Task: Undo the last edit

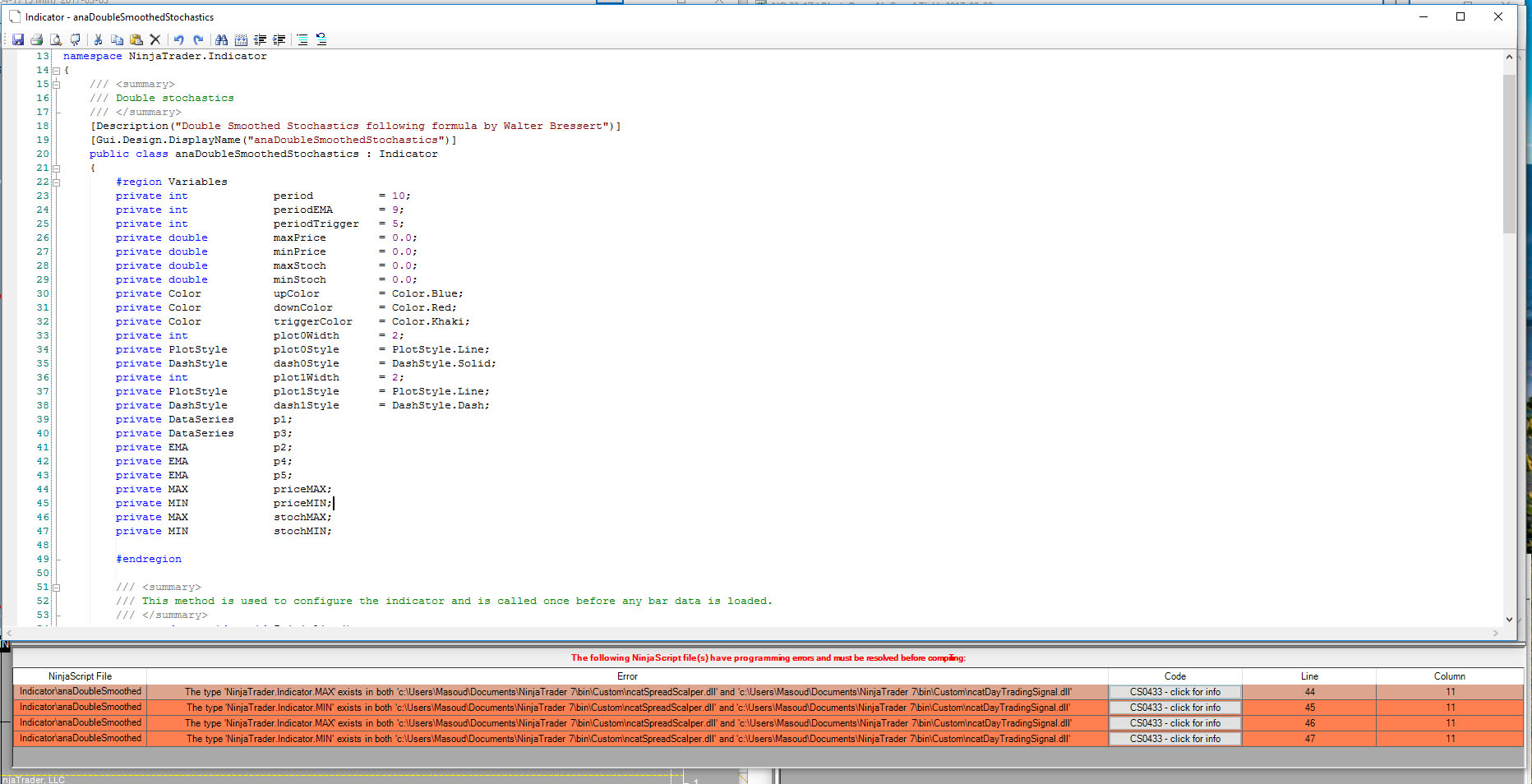Action: 178,39
